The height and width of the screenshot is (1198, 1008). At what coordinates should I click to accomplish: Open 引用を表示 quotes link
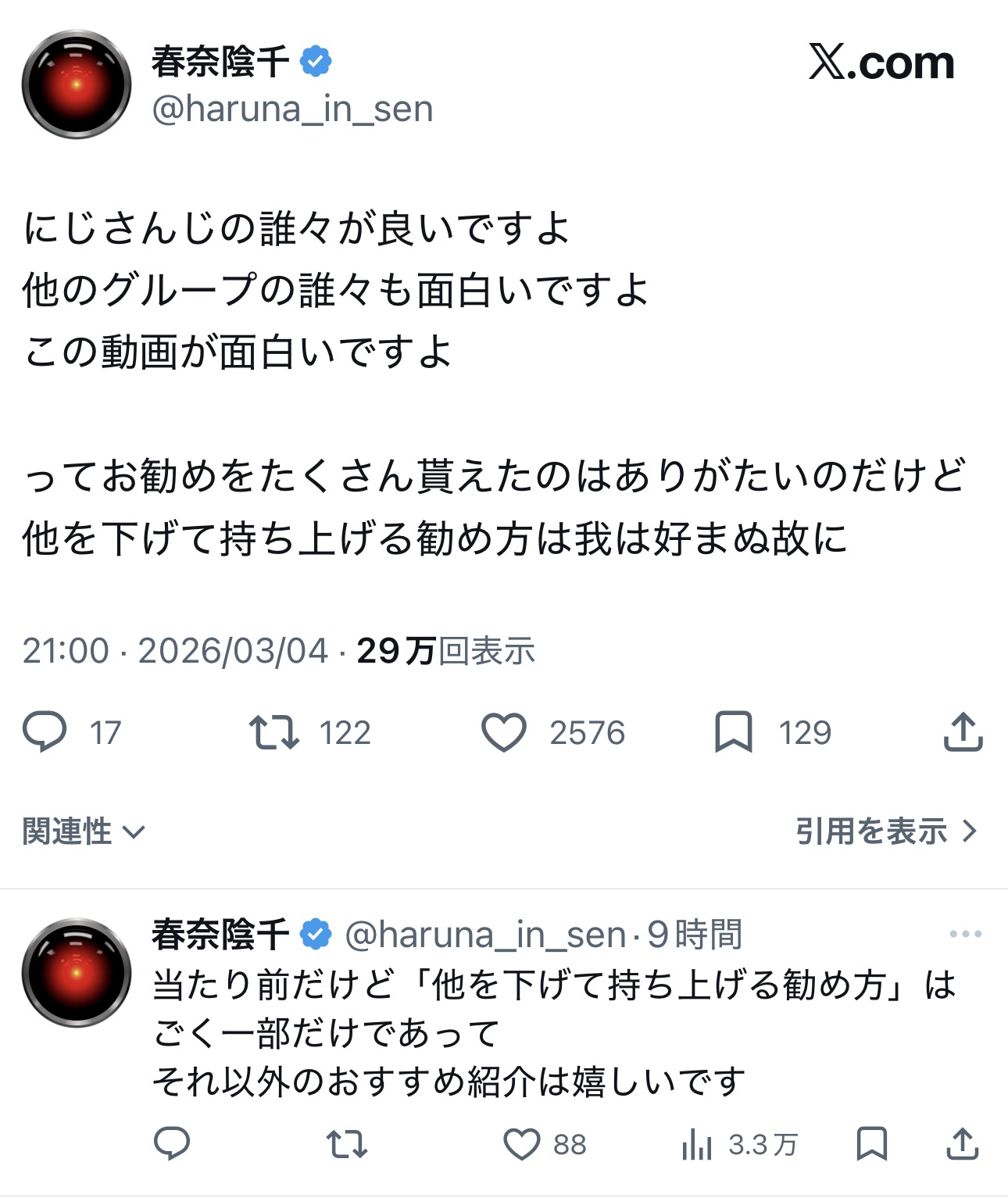886,831
